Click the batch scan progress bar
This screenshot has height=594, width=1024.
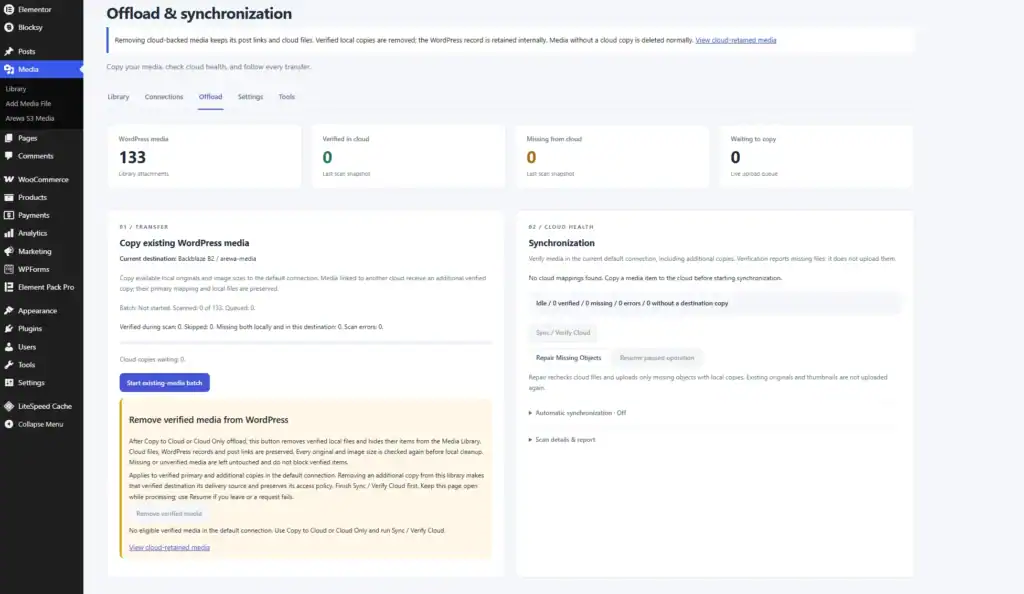tap(306, 342)
